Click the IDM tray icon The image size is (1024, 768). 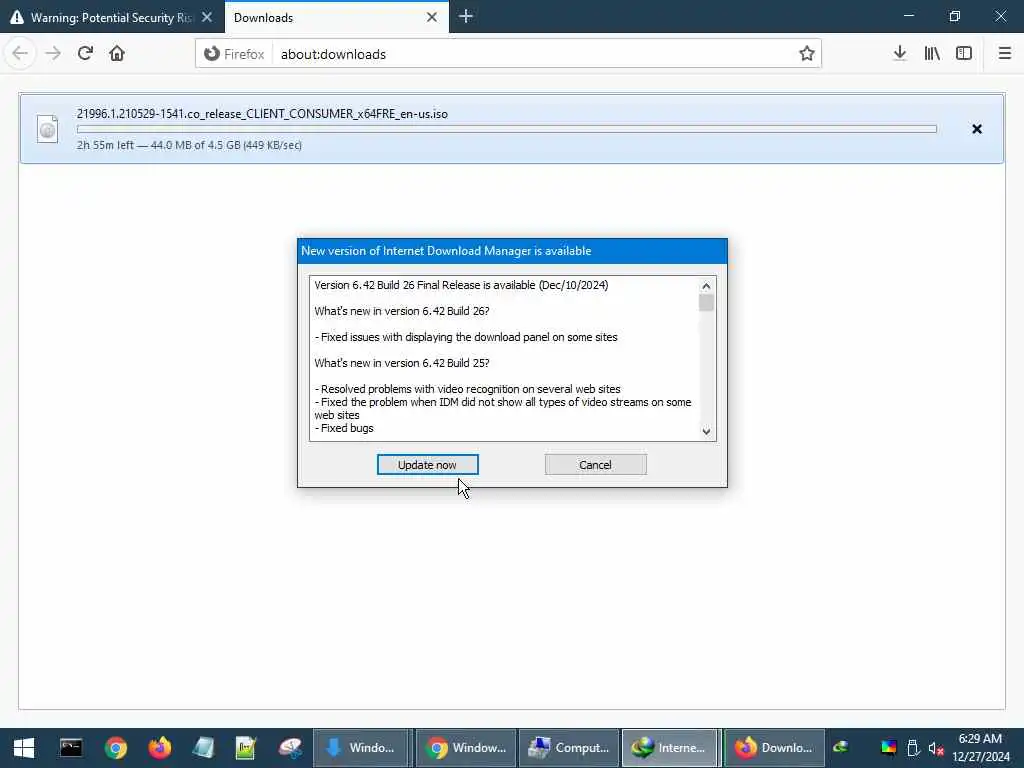point(840,747)
